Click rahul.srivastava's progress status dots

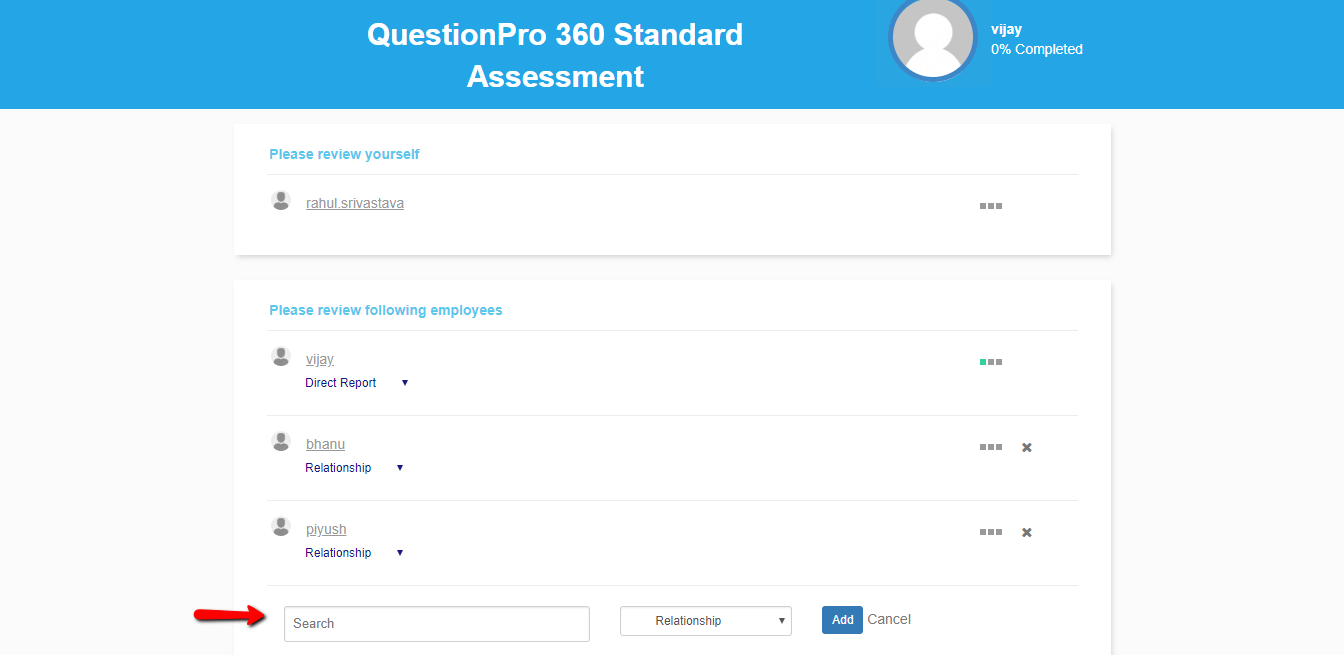coord(990,205)
